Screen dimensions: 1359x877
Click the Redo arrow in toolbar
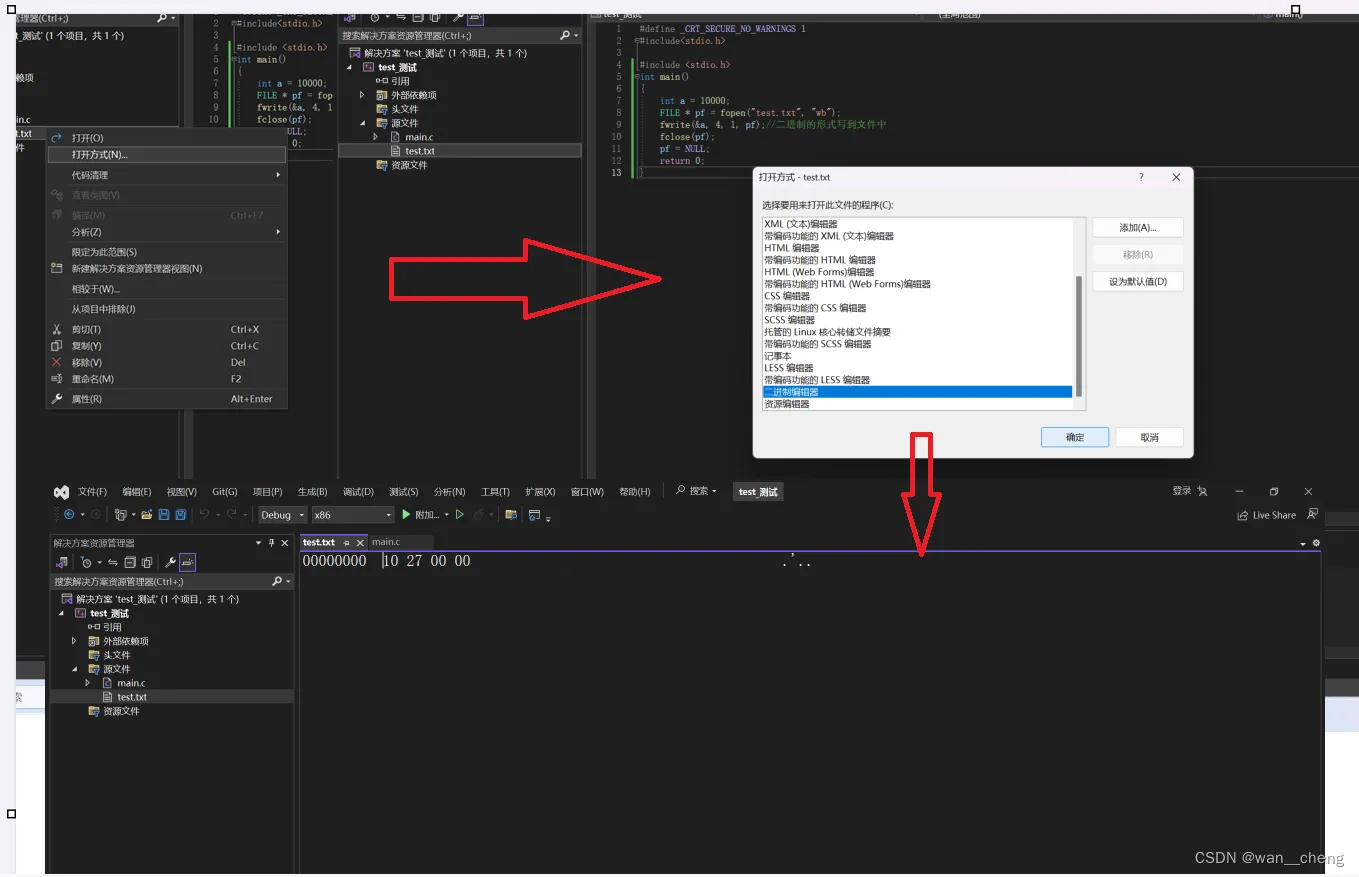click(232, 515)
